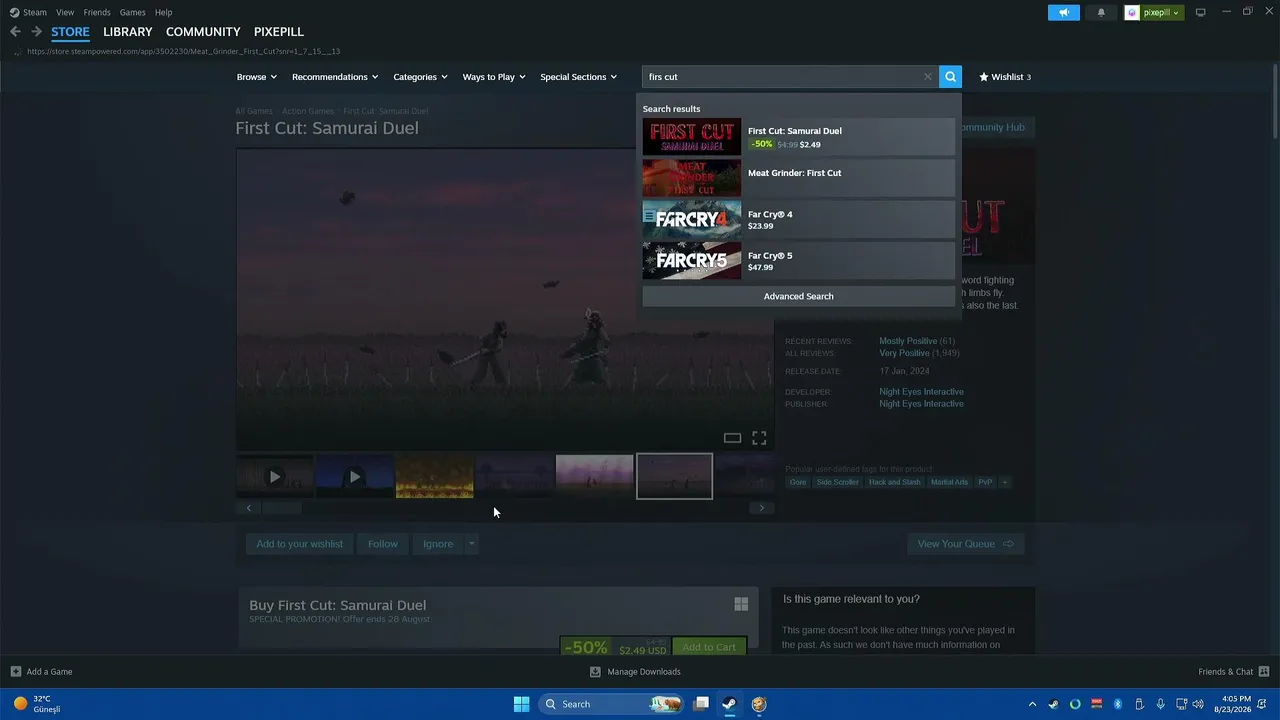Open the Night Eyes Interactive developer link
1280x720 pixels.
[x=921, y=392]
